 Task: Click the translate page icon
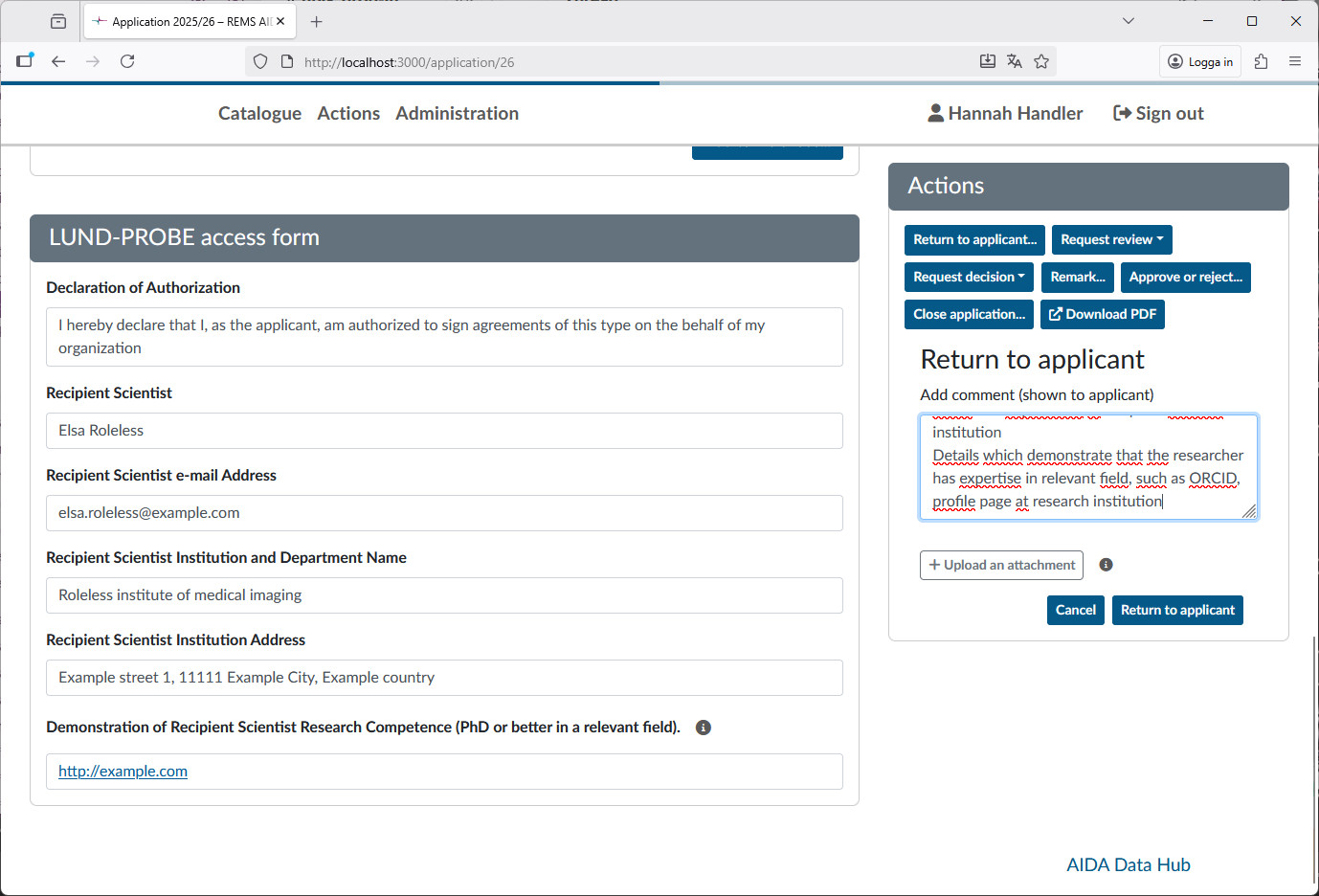coord(1014,60)
